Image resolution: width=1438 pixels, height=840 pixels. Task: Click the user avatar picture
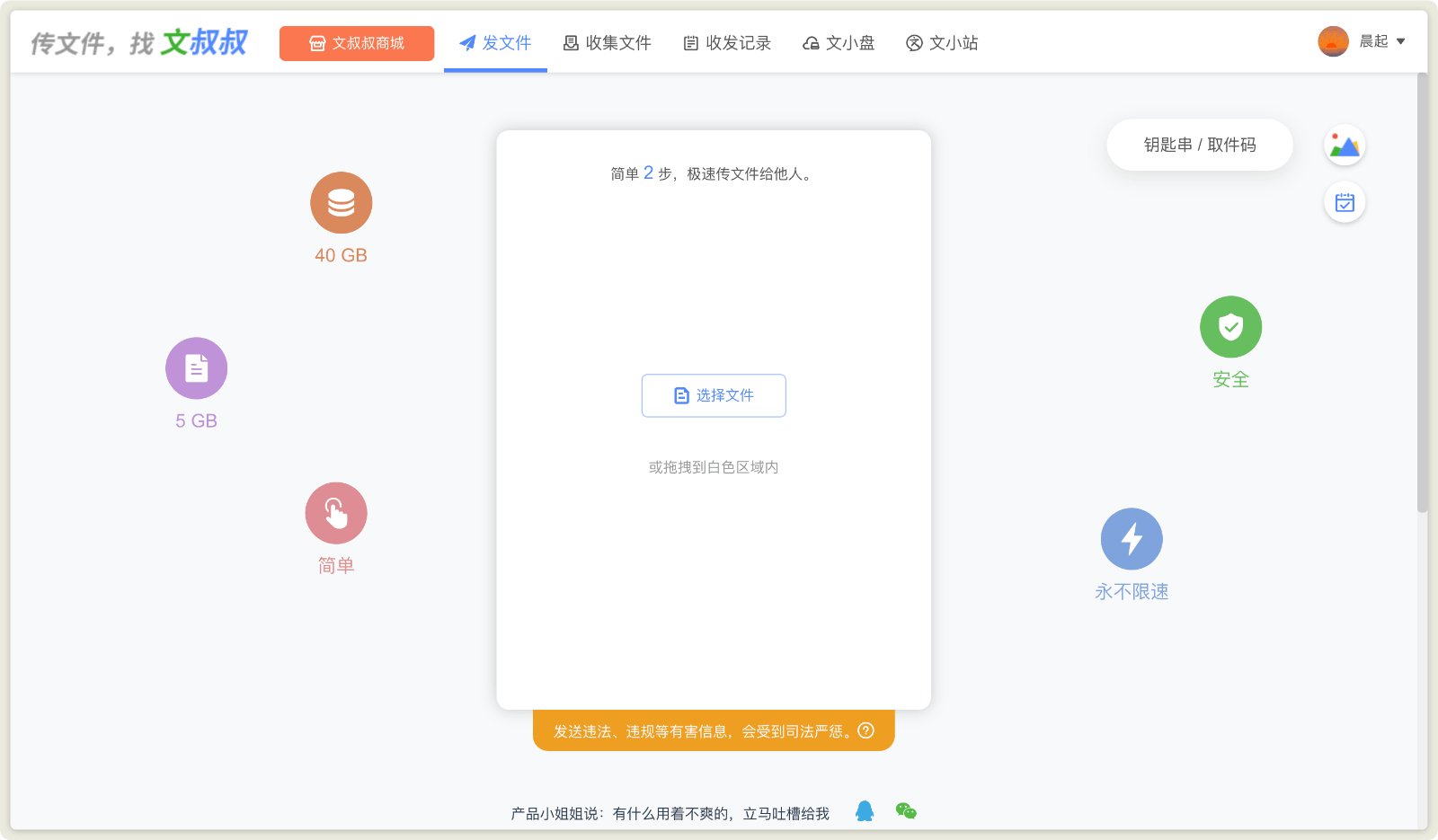1333,41
